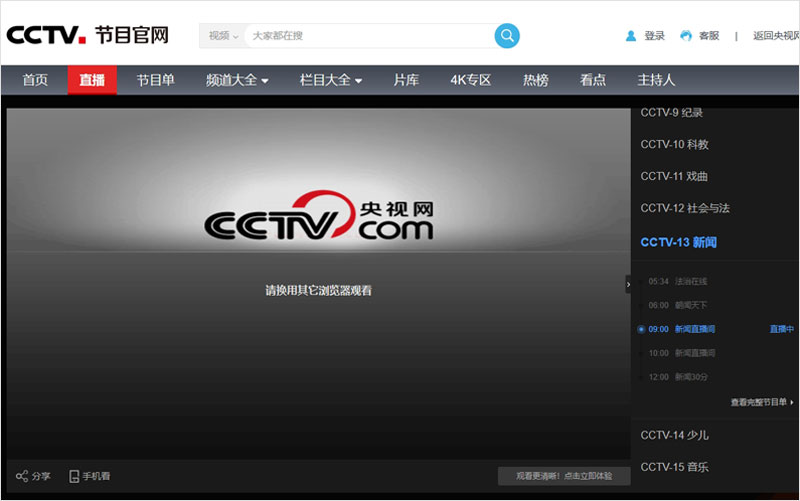Screen dimensions: 800x501
Task: Click the 观看更清晰!点击立即体验 button
Action: 564,476
